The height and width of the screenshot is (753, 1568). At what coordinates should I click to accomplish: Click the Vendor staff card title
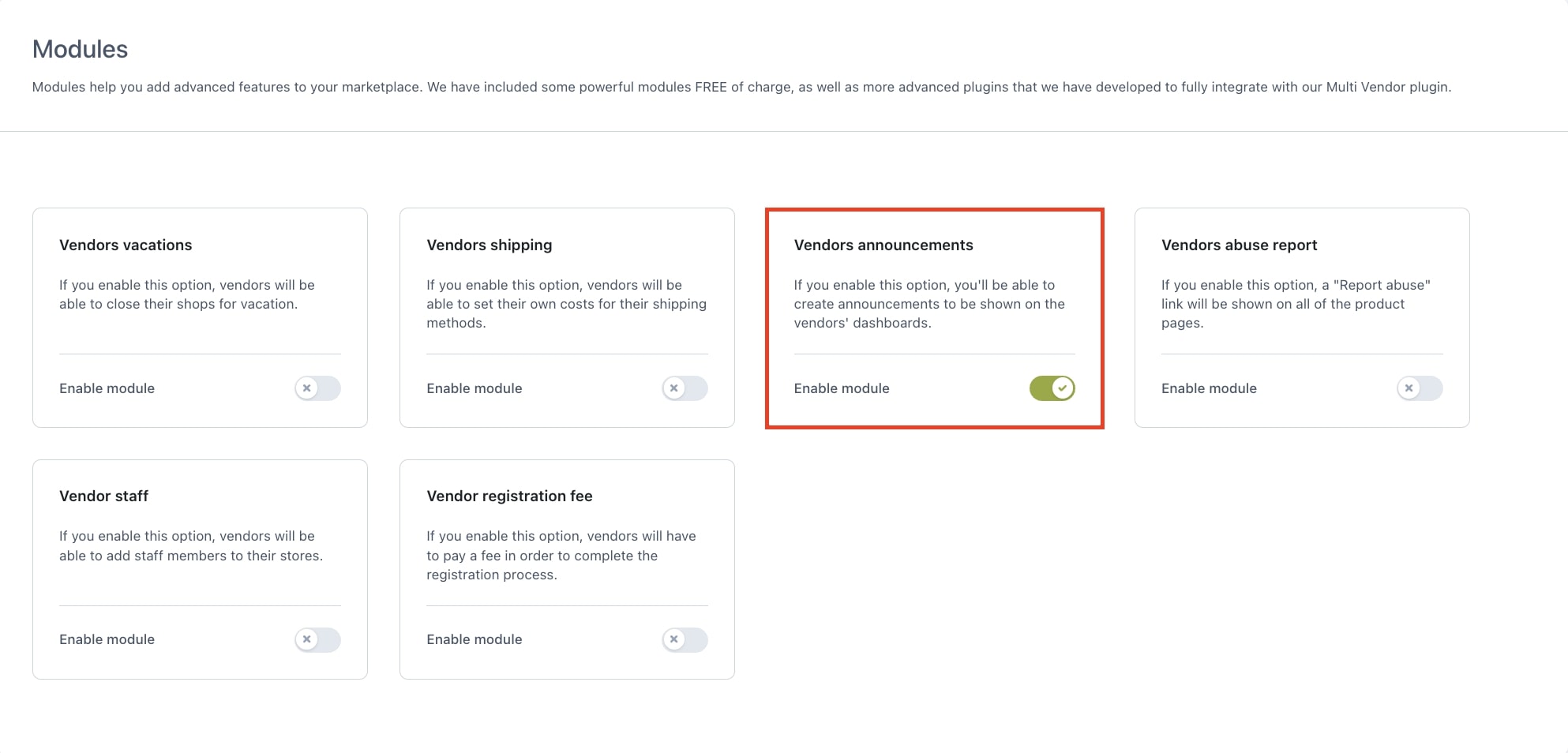tap(103, 496)
